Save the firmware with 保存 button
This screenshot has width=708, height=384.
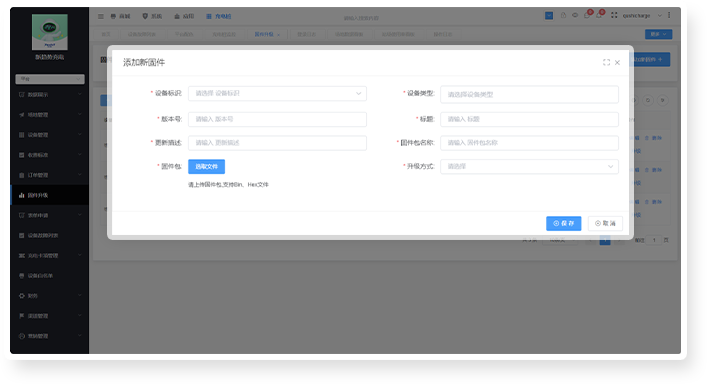click(x=564, y=223)
